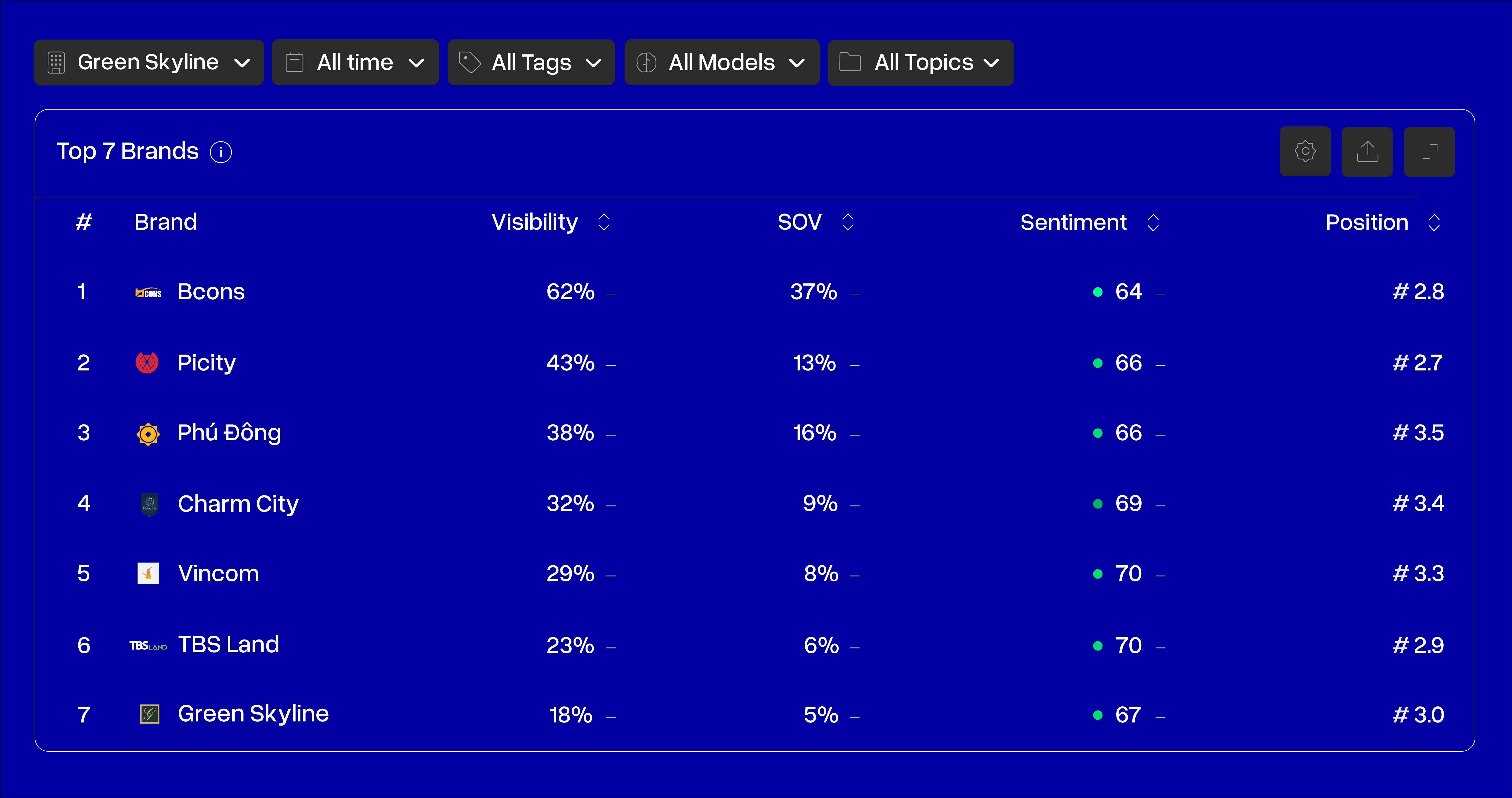Image resolution: width=1512 pixels, height=798 pixels.
Task: Click the Phú Đông logo icon
Action: pos(148,434)
